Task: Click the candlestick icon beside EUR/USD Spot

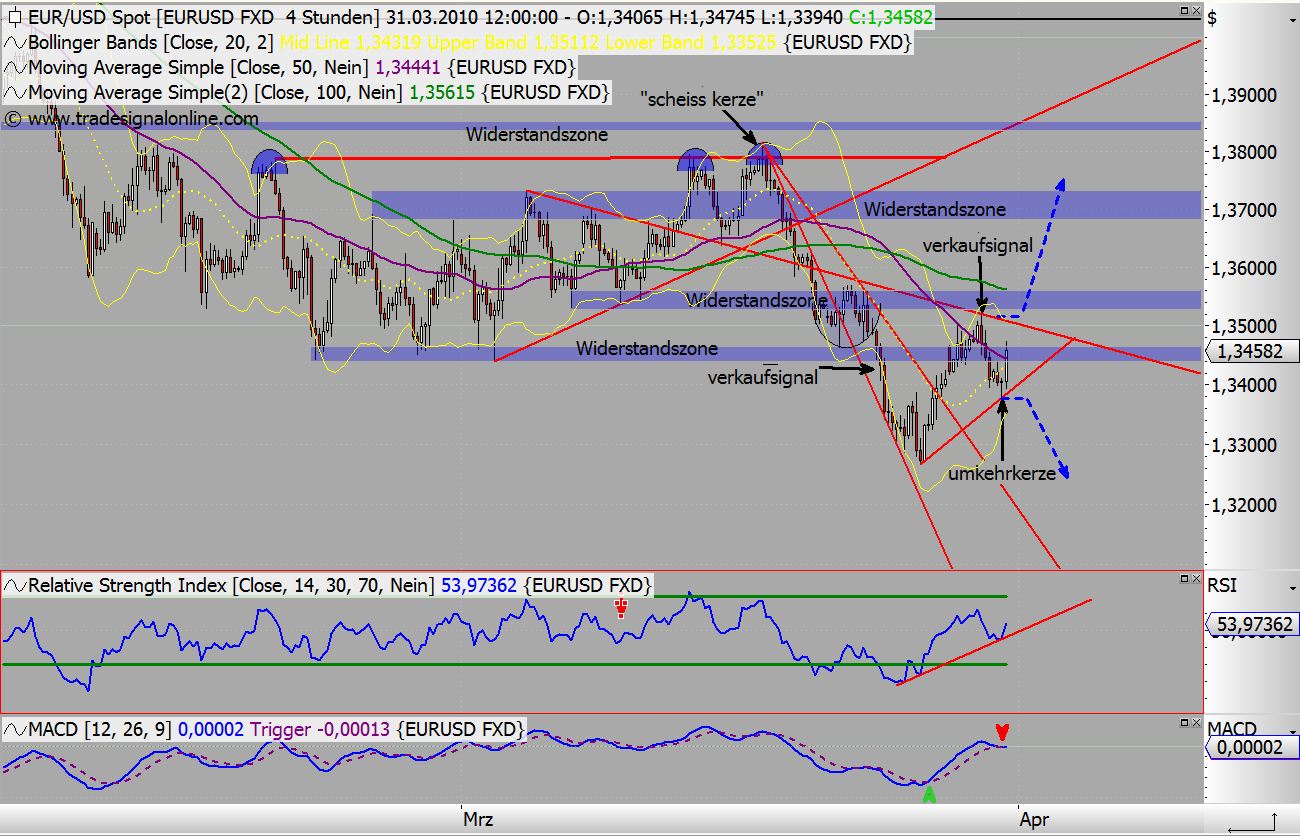Action: tap(14, 17)
